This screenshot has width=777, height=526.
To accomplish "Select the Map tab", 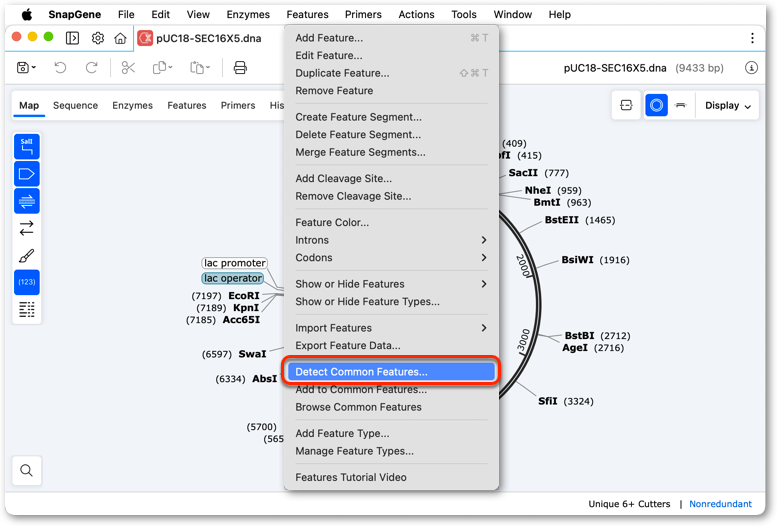I will 29,106.
